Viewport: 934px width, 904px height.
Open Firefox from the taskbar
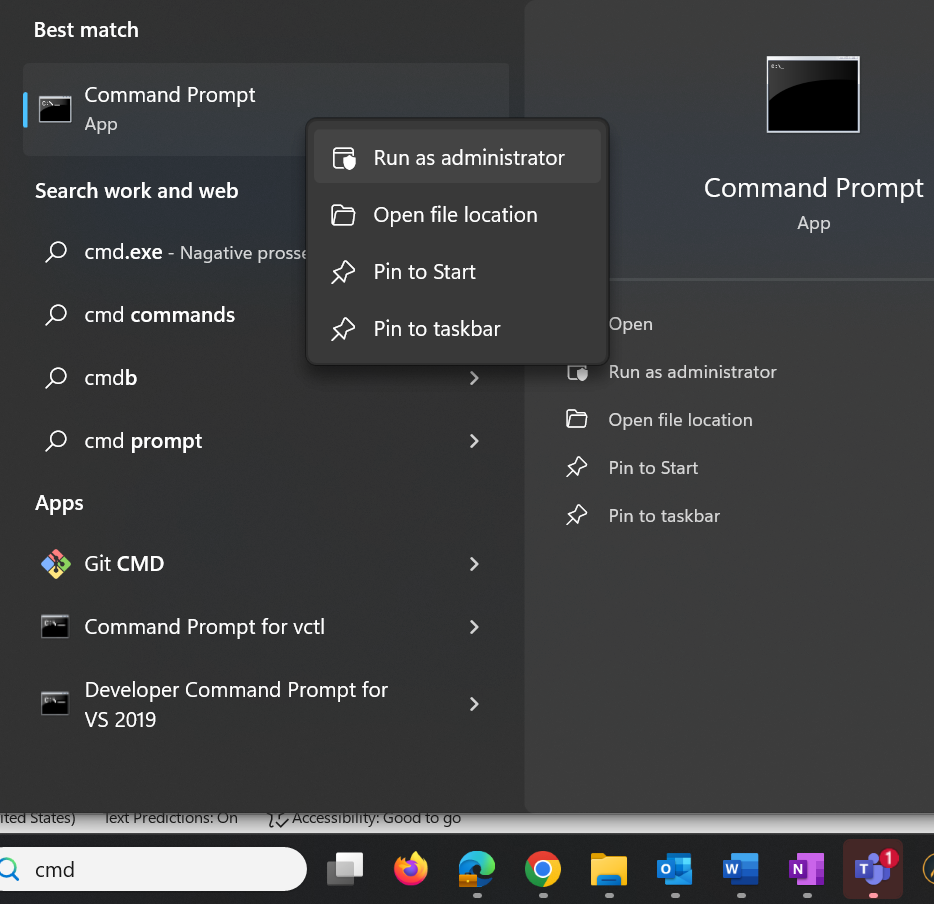click(x=410, y=869)
